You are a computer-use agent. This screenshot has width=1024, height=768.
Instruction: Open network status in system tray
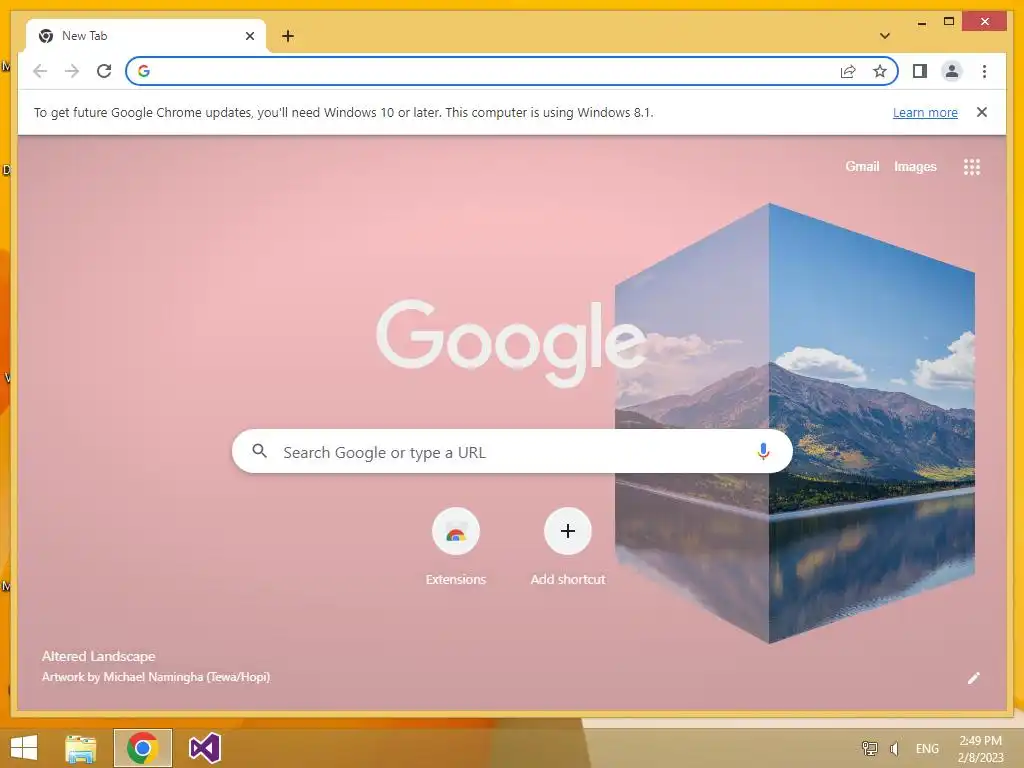869,748
